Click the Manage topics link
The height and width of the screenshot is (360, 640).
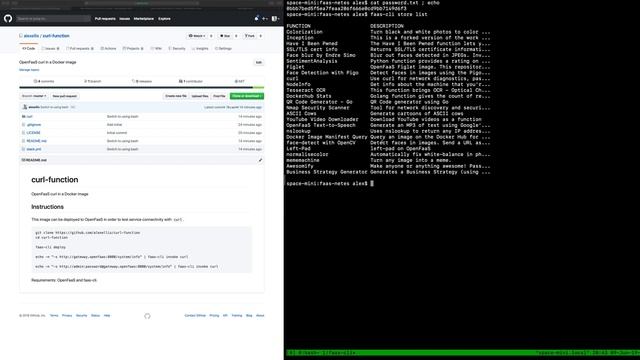[x=29, y=70]
